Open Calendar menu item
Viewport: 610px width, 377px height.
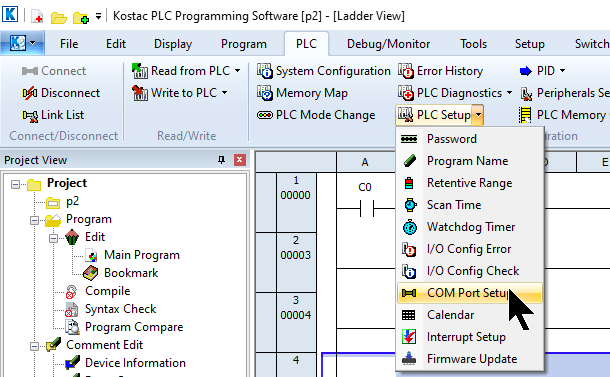point(469,315)
